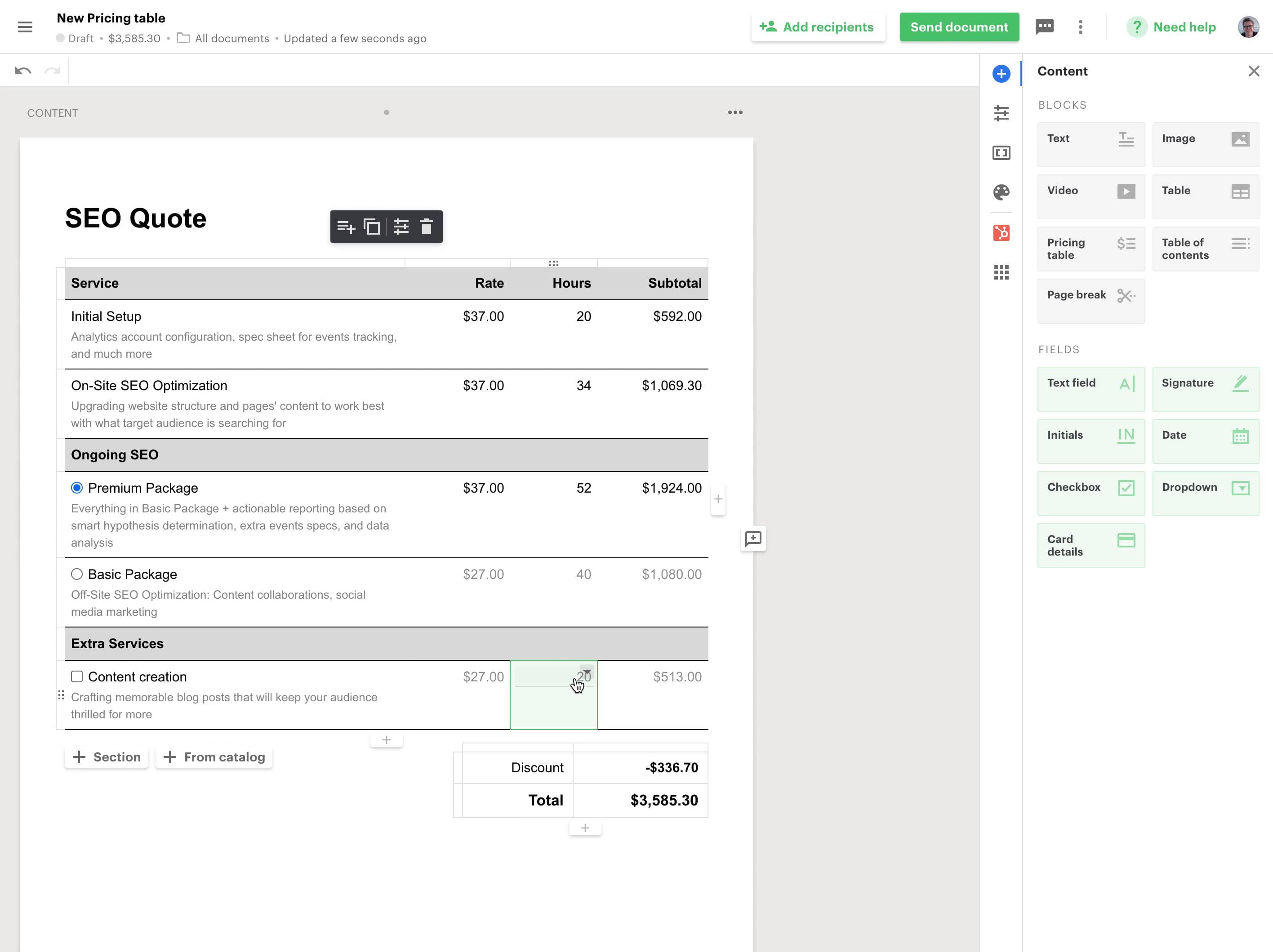Select the Table of contents block
Image resolution: width=1273 pixels, height=952 pixels.
[1205, 249]
